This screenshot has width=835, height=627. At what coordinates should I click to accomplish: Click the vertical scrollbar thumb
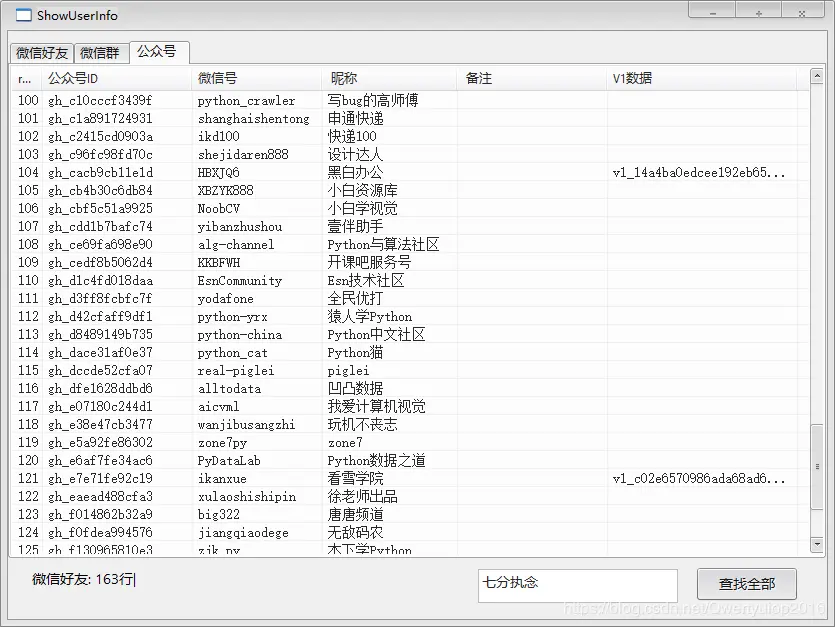coord(817,467)
